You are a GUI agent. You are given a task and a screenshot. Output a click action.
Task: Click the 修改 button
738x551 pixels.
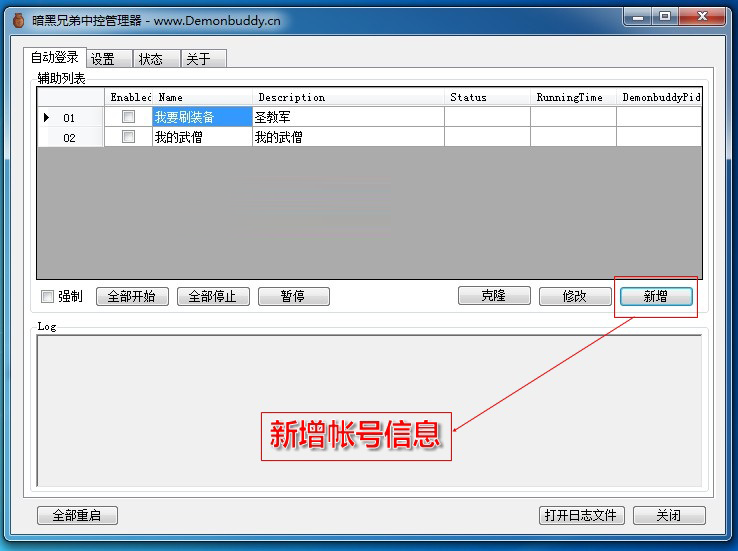[574, 297]
